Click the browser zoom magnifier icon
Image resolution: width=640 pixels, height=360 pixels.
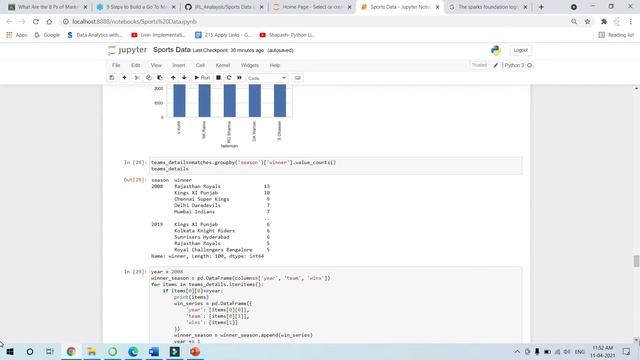(x=574, y=22)
